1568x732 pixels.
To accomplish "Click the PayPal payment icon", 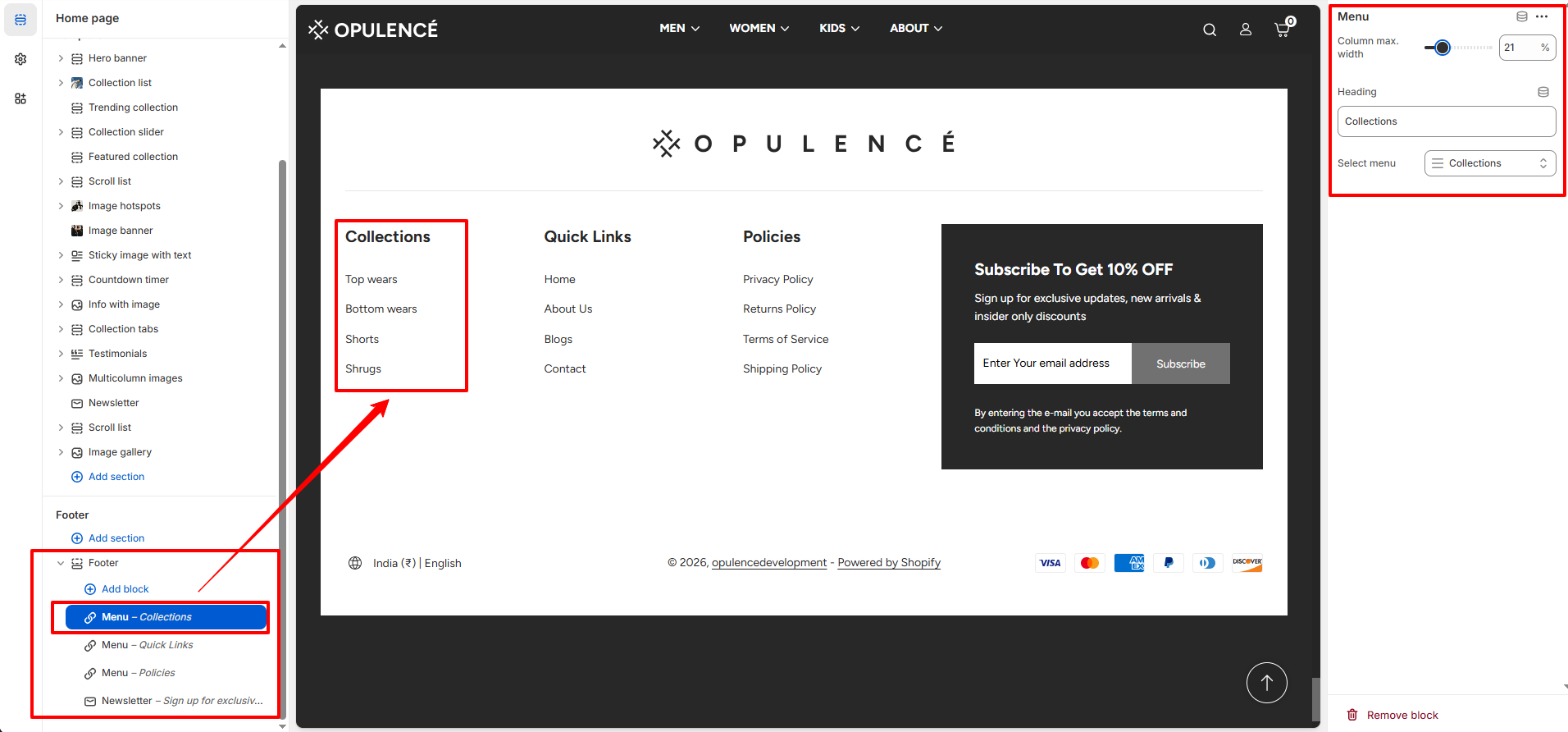I will coord(1169,563).
